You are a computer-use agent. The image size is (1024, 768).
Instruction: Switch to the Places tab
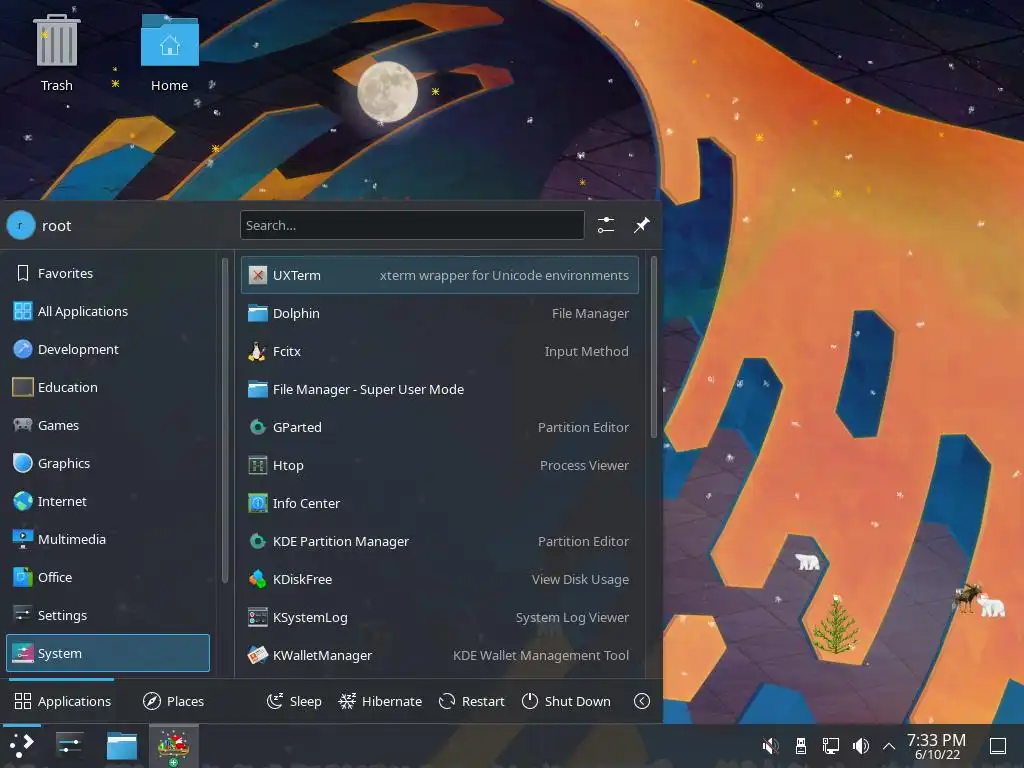tap(173, 701)
